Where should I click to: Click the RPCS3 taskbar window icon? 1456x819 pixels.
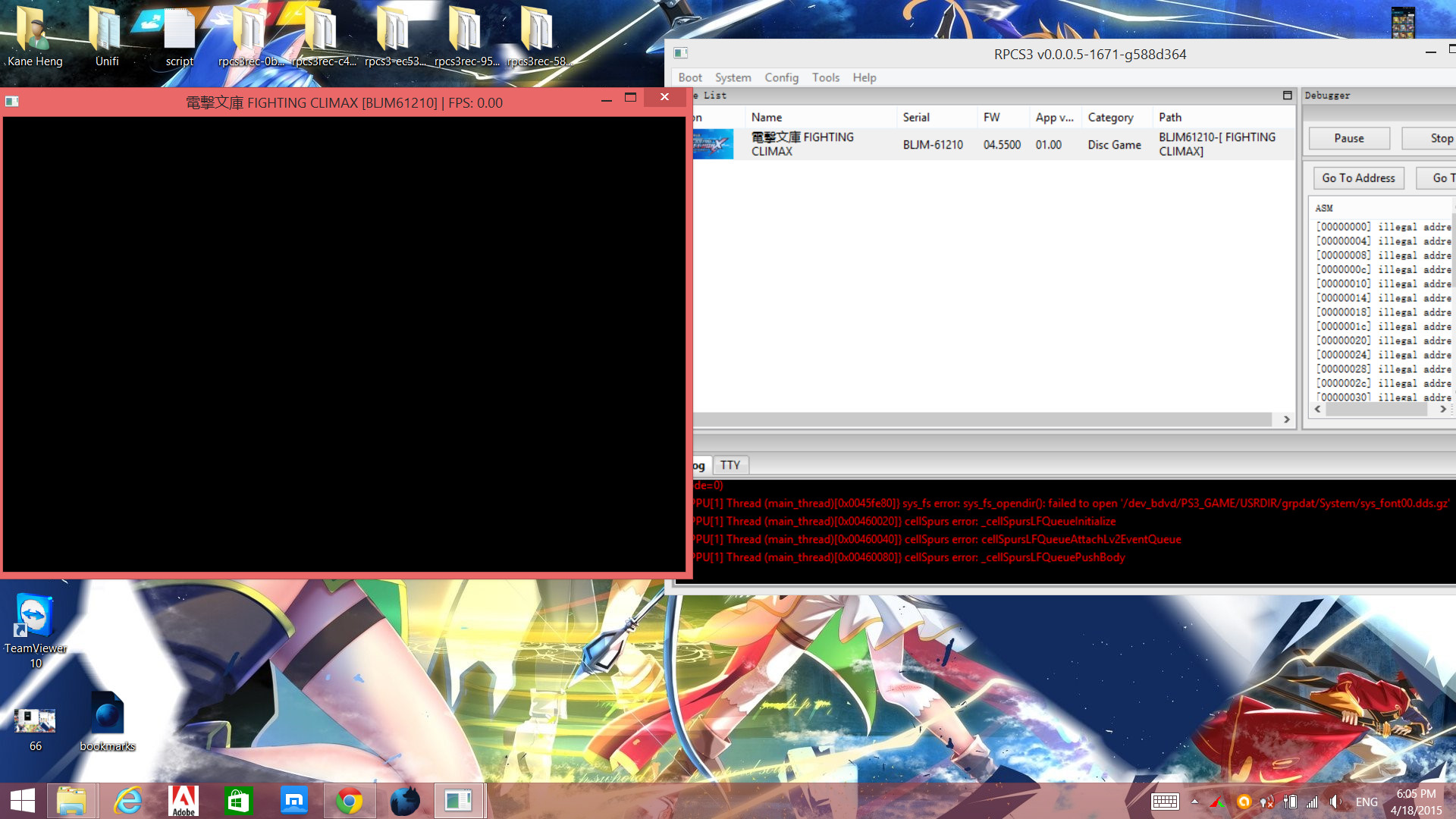pyautogui.click(x=458, y=801)
